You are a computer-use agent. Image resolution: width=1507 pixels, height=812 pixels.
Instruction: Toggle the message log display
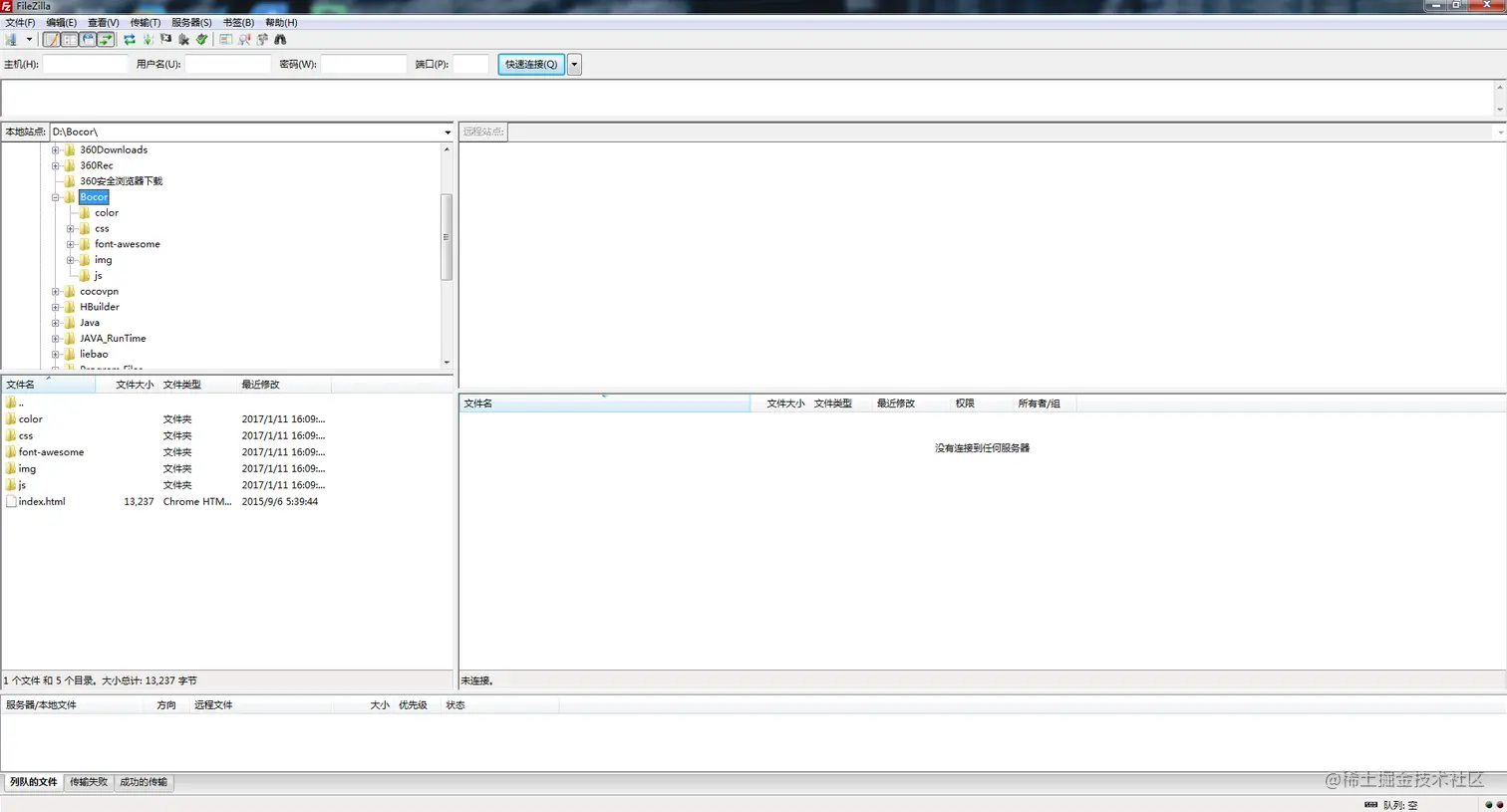tap(51, 40)
